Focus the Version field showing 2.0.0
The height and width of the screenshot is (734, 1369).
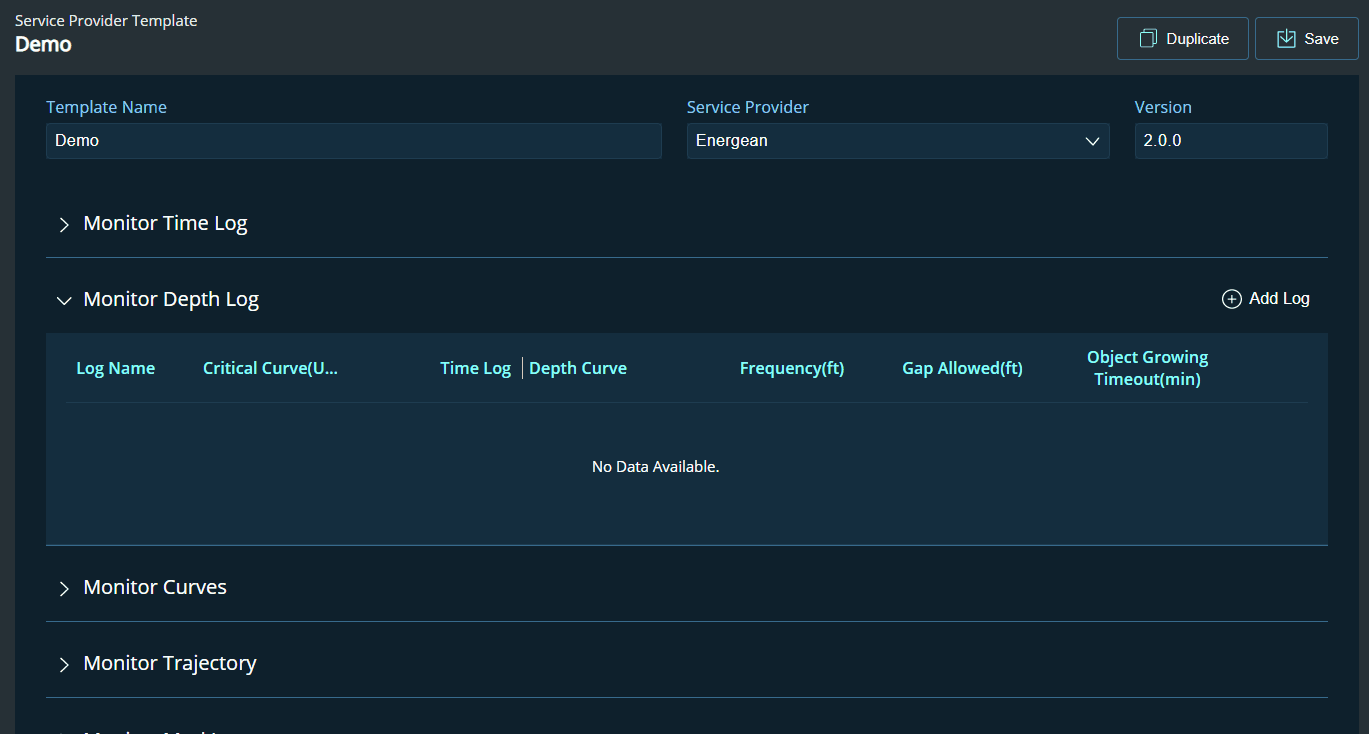pyautogui.click(x=1230, y=141)
